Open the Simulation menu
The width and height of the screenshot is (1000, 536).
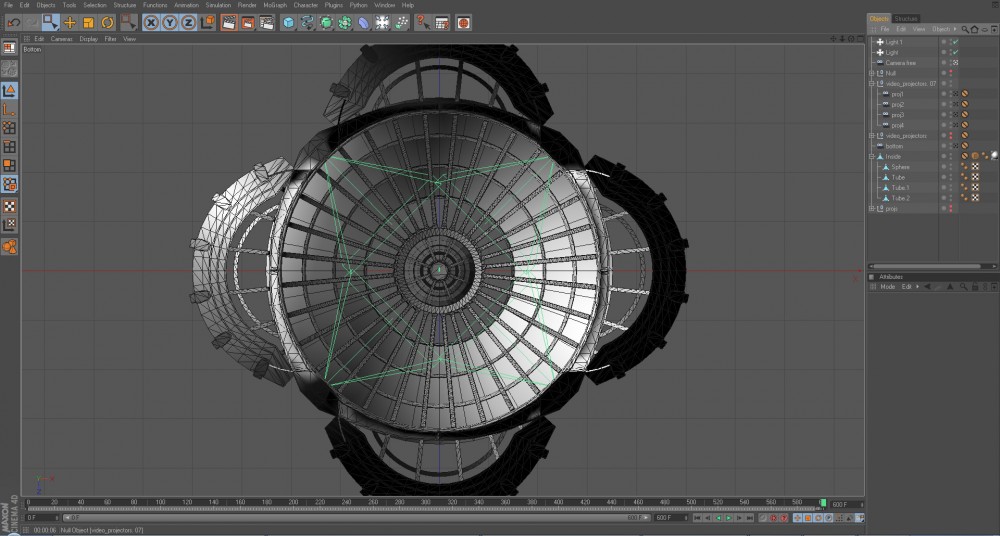(218, 5)
